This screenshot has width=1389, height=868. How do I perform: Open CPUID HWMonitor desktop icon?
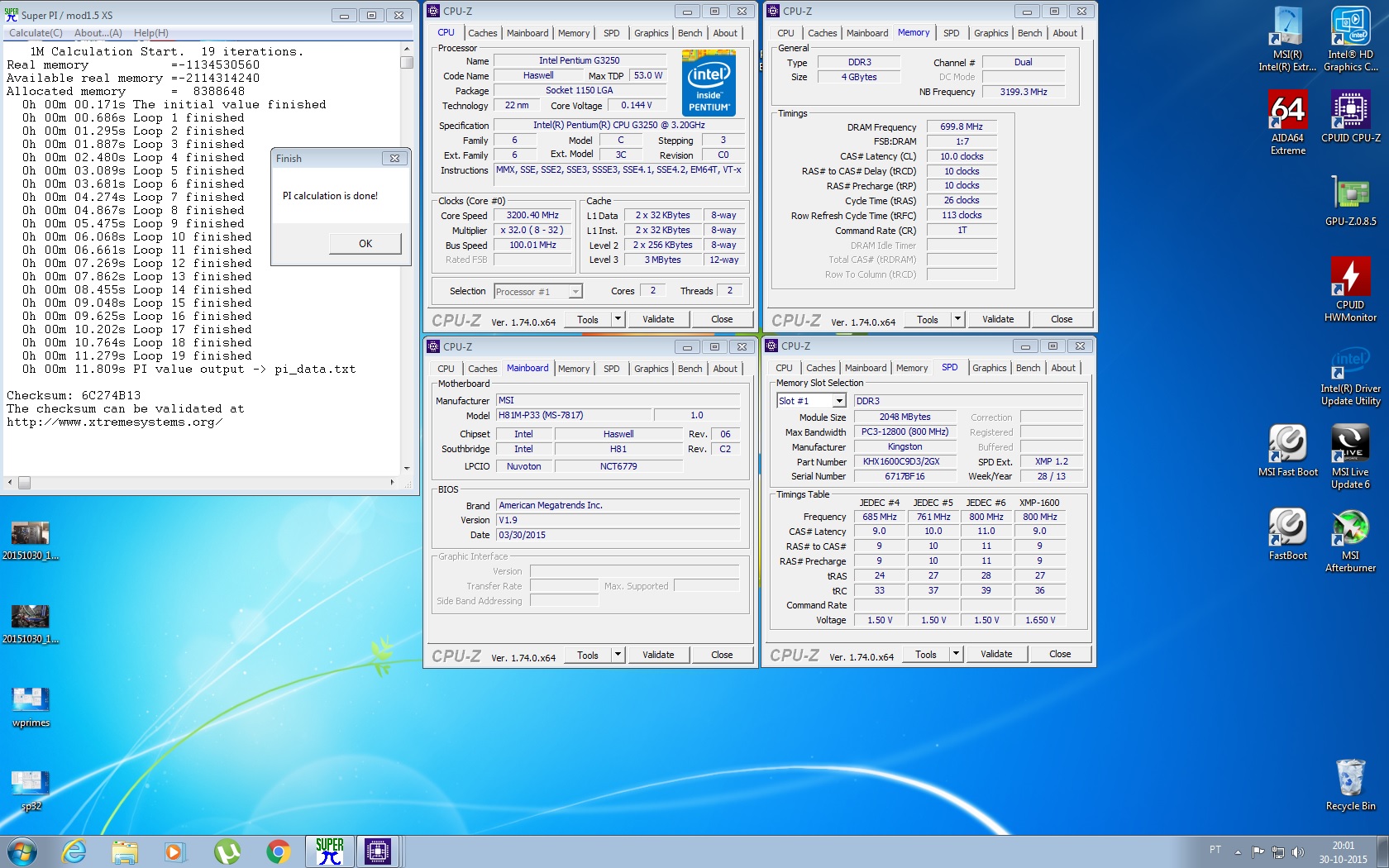pos(1350,289)
